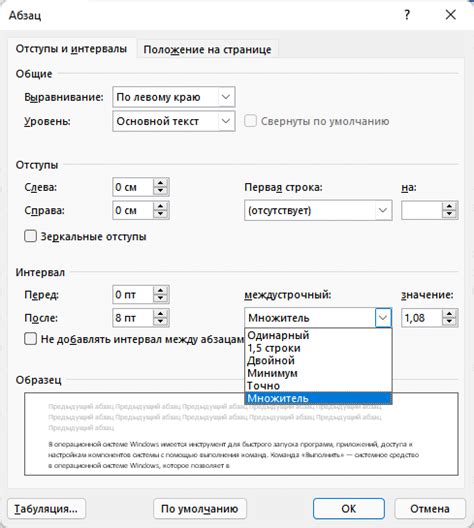The image size is (474, 528).
Task: Collapse the междустрочный dropdown arrow
Action: [x=383, y=318]
